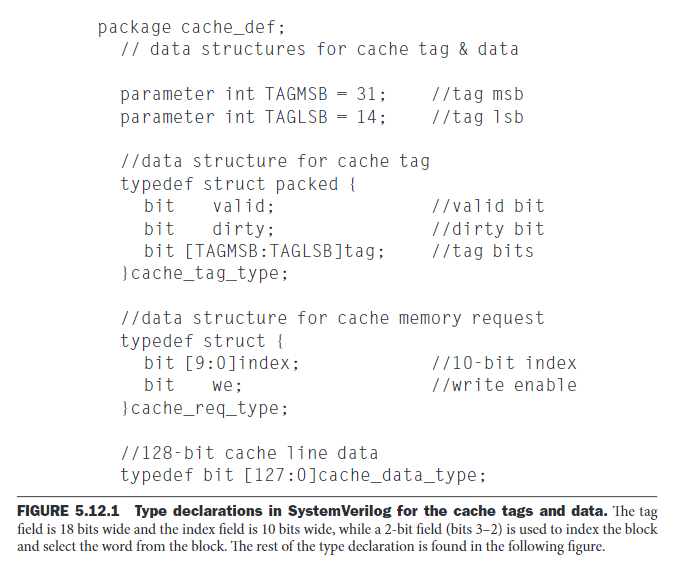Image resolution: width=675 pixels, height=572 pixels.
Task: Click the bold caption title about SystemVerilog
Action: (x=371, y=511)
